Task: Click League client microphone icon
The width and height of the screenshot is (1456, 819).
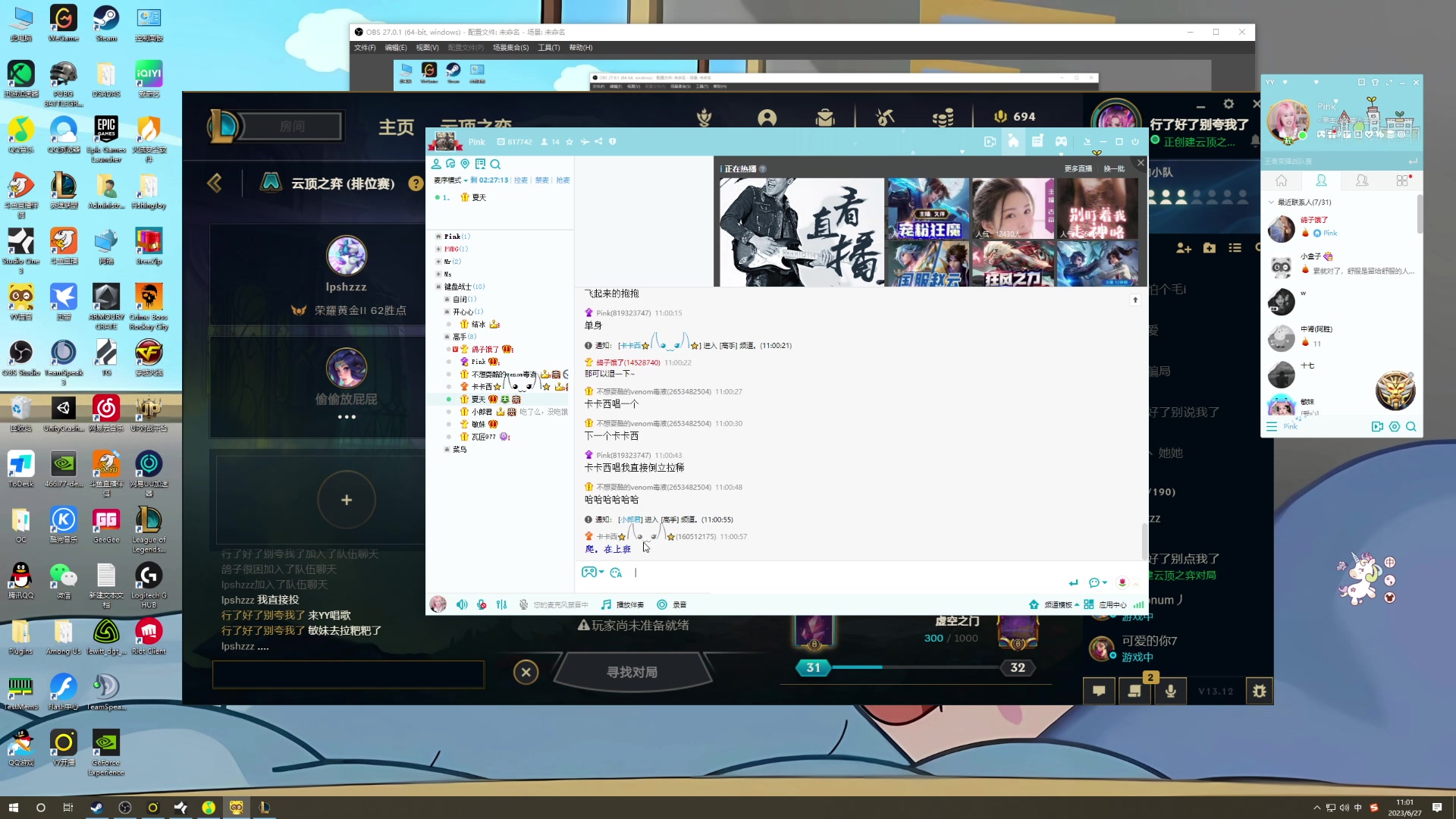Action: [x=1170, y=691]
